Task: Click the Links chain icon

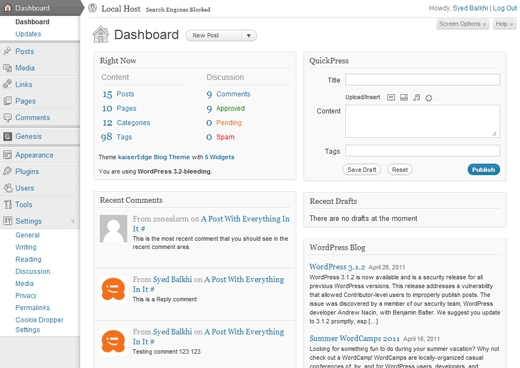Action: point(7,84)
